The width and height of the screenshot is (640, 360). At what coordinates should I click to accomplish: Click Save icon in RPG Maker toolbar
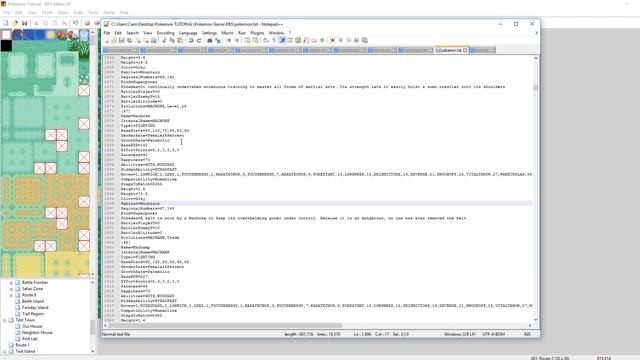24,23
